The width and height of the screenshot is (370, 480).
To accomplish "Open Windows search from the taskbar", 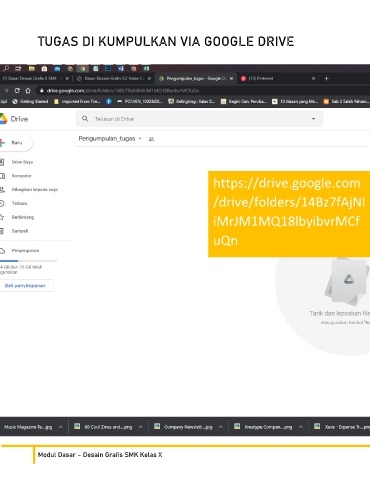I will 6,69.
